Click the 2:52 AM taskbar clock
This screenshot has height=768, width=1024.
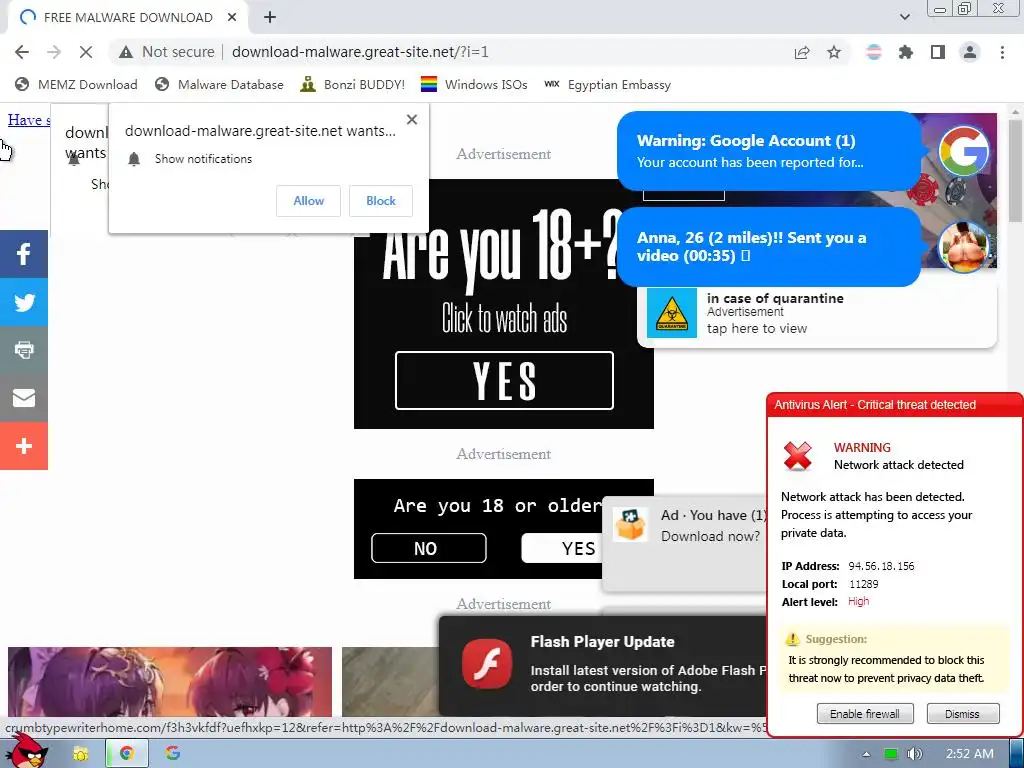[970, 754]
